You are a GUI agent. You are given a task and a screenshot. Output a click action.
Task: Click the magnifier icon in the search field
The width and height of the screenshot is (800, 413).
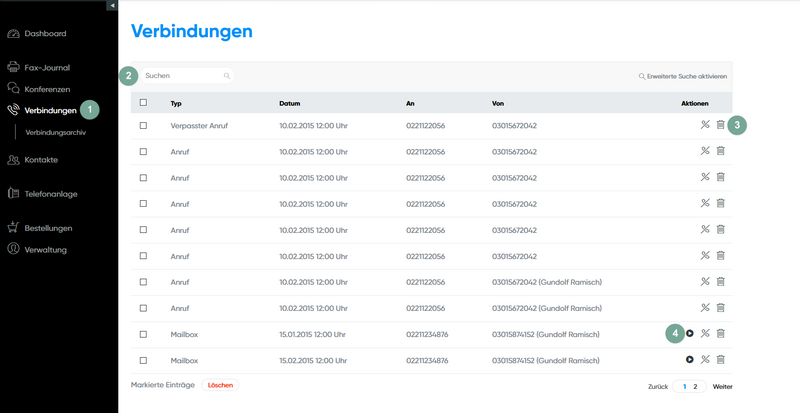(227, 76)
